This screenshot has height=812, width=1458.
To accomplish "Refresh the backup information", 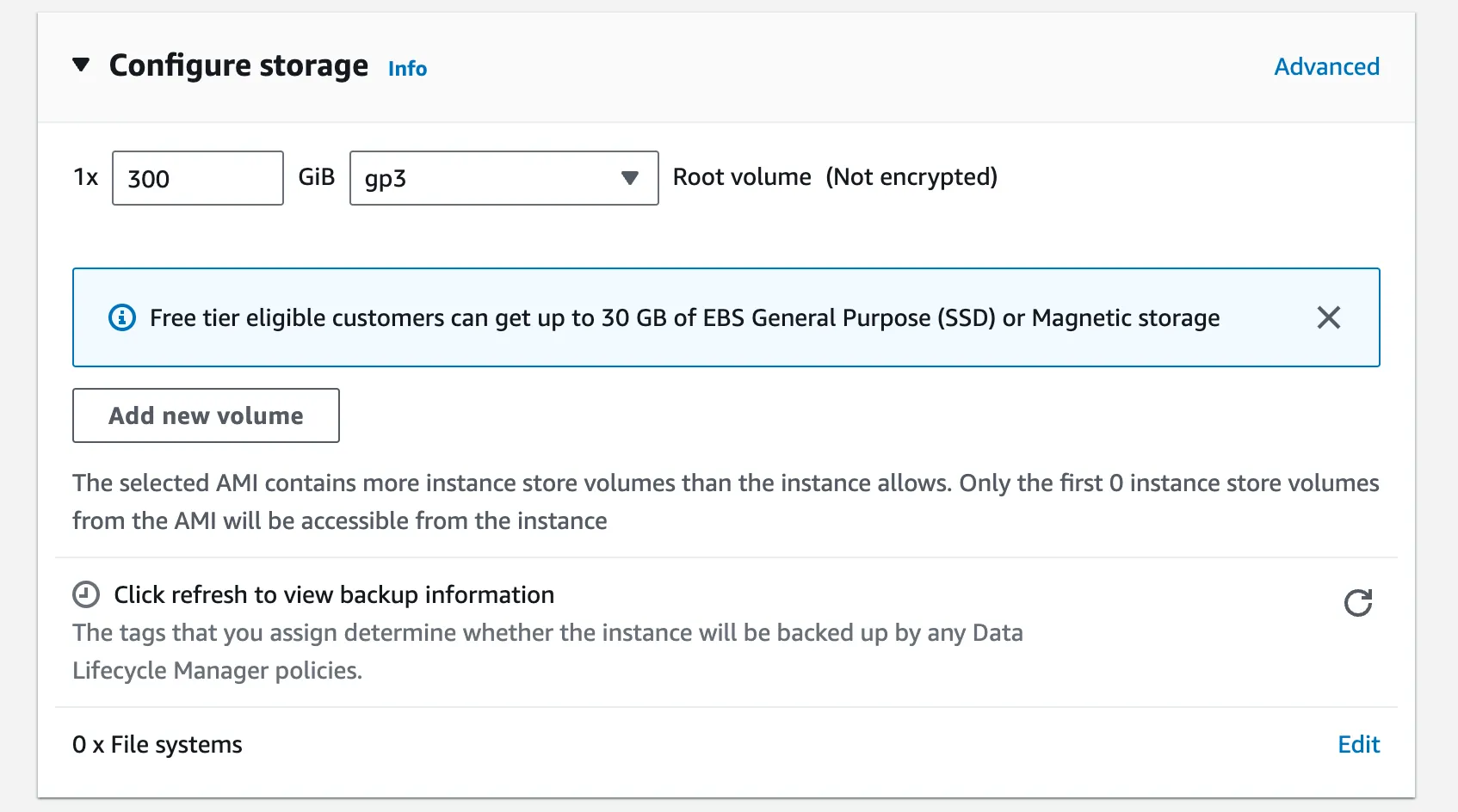I will [1357, 603].
